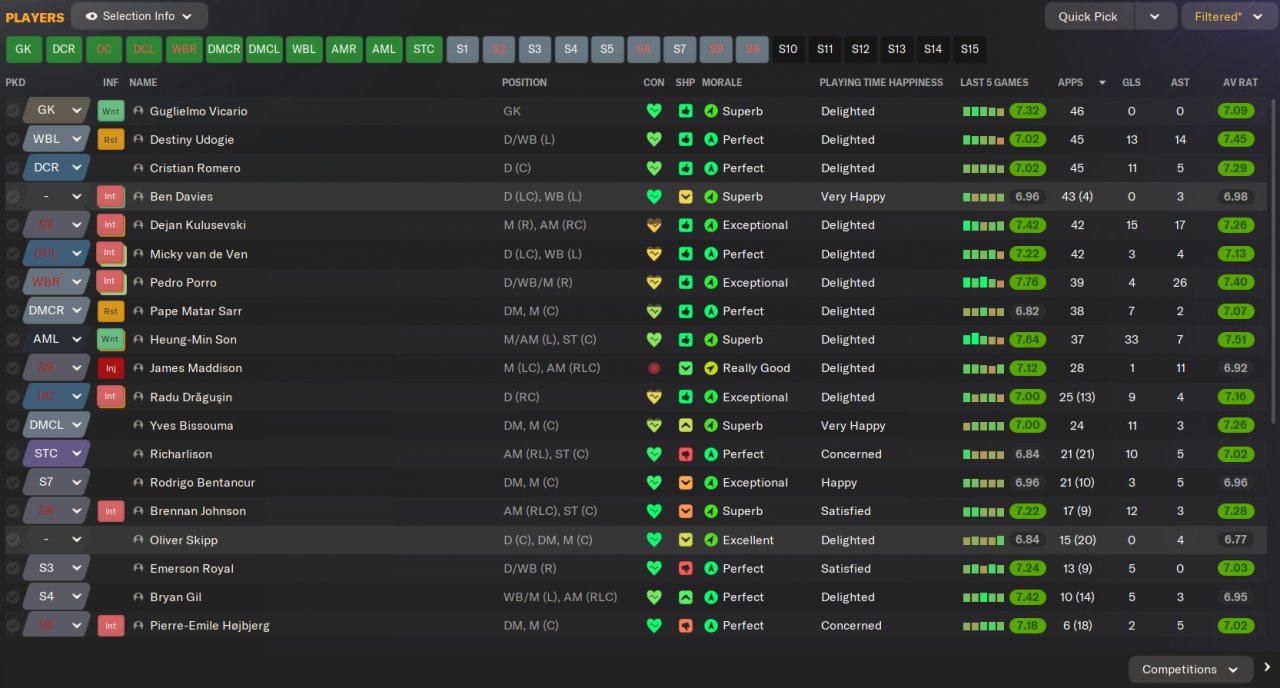
Task: Click the Inj injury icon for James Maddison
Action: 111,368
